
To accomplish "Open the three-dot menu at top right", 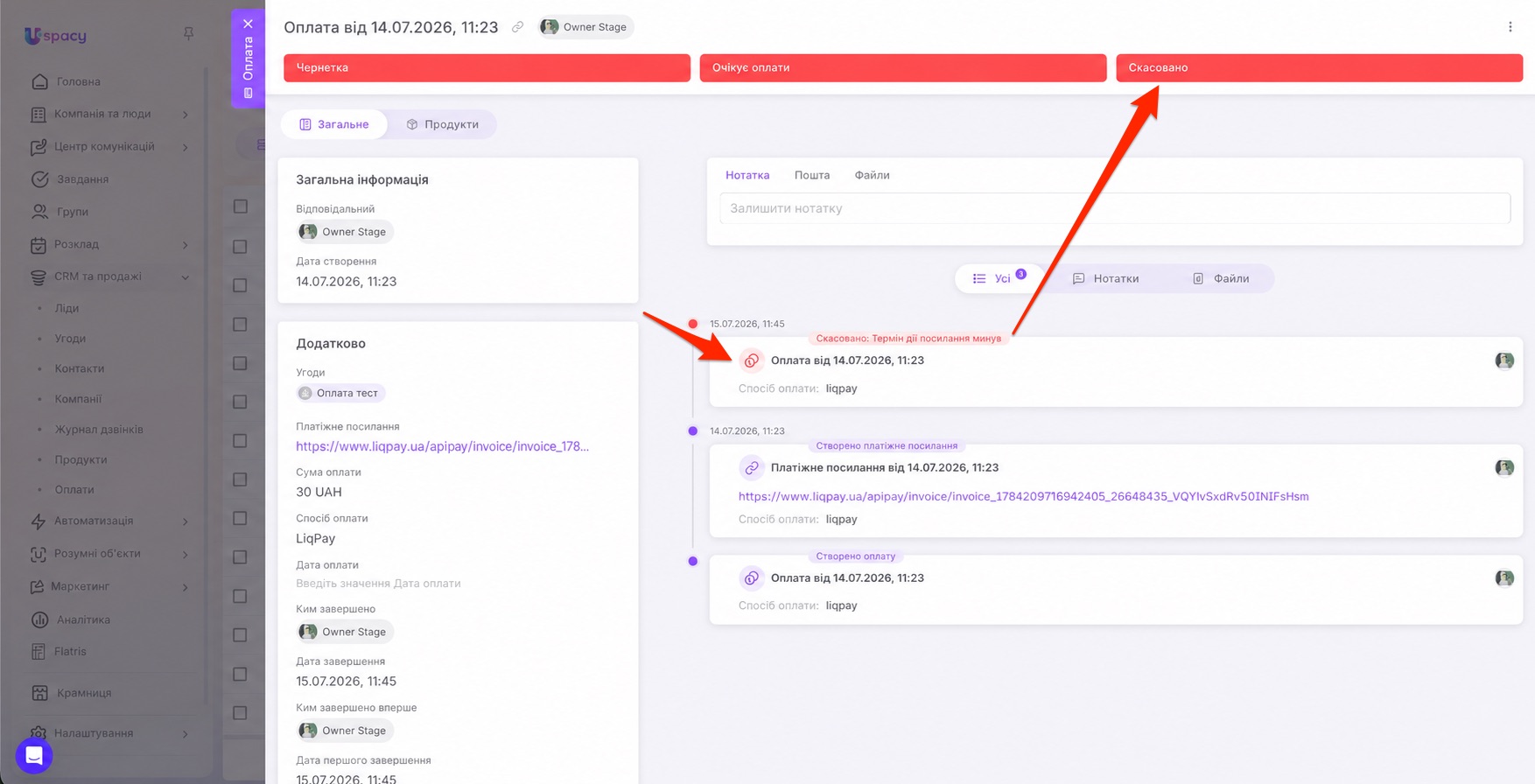I will tap(1510, 27).
